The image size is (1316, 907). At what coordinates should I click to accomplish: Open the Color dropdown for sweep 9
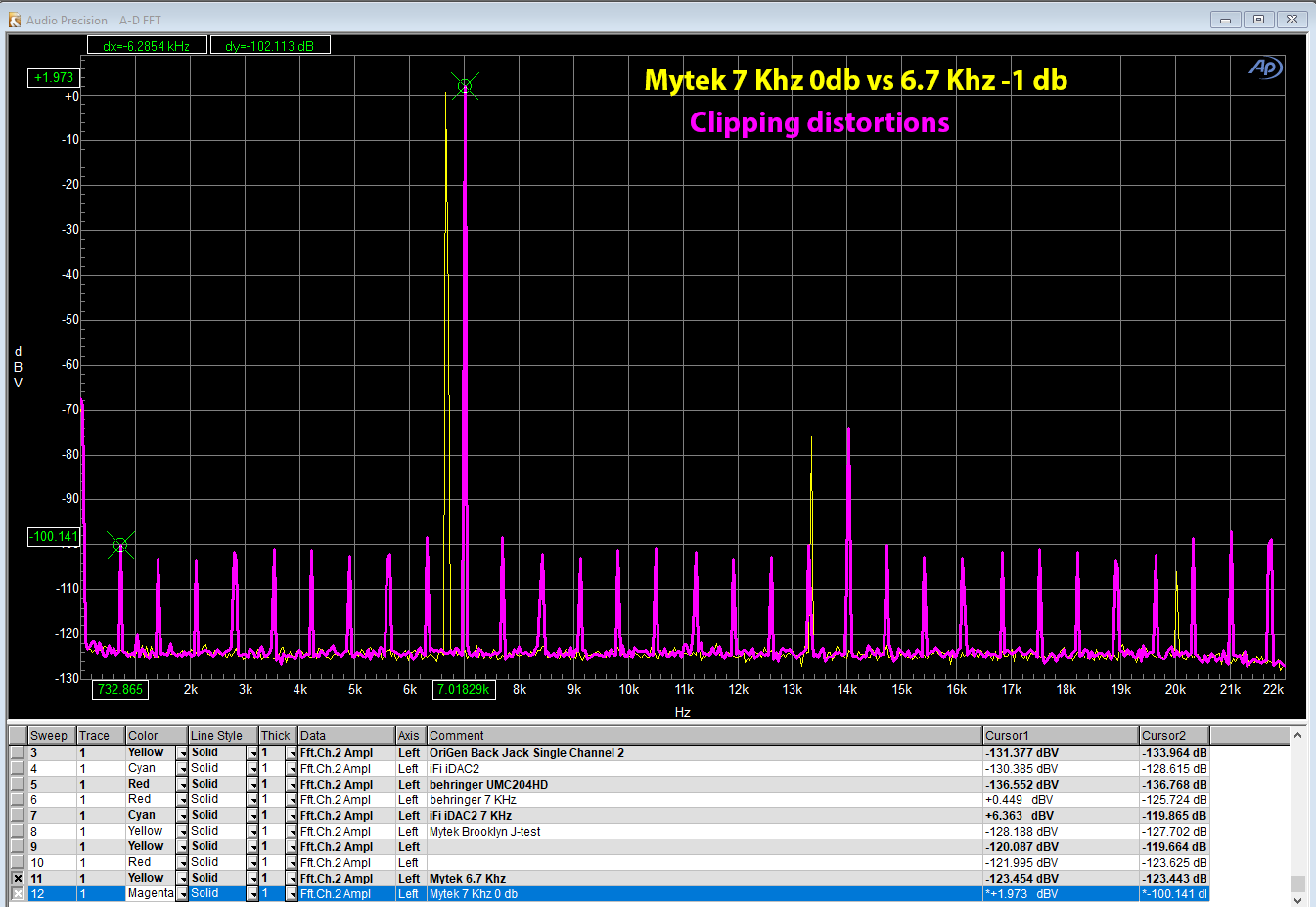(182, 847)
